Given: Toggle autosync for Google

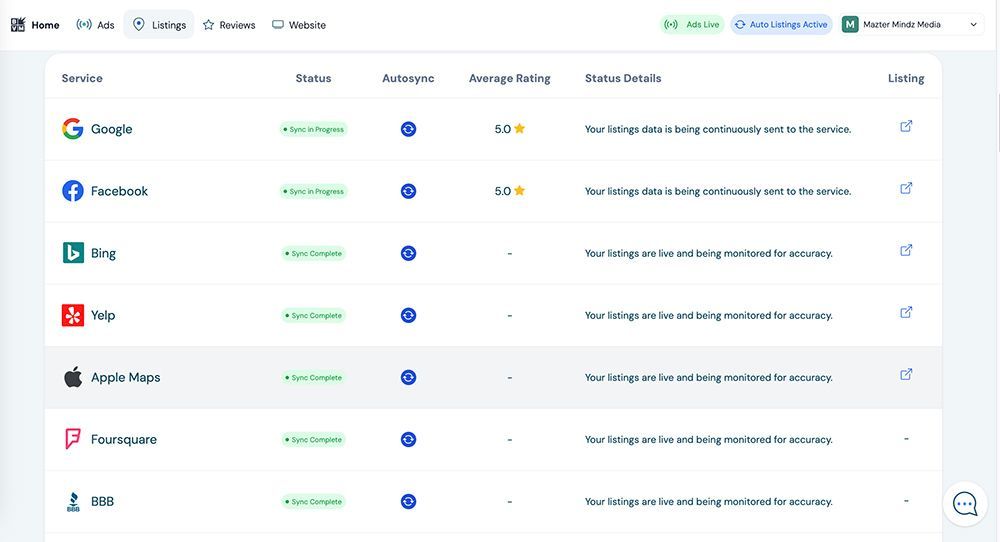Looking at the screenshot, I should pos(408,129).
